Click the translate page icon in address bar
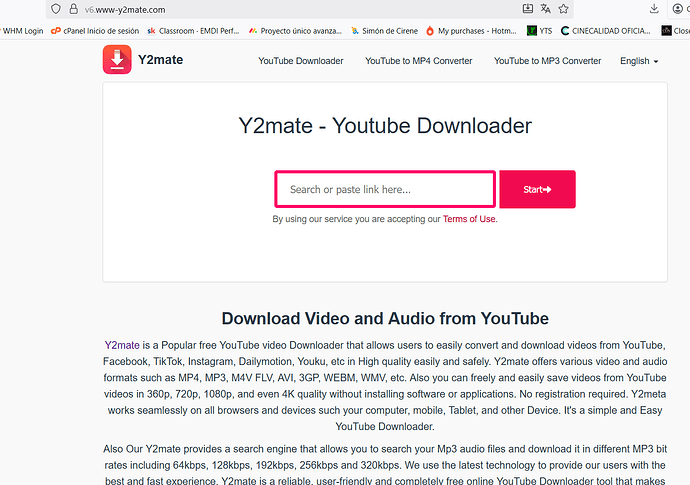 coord(547,9)
